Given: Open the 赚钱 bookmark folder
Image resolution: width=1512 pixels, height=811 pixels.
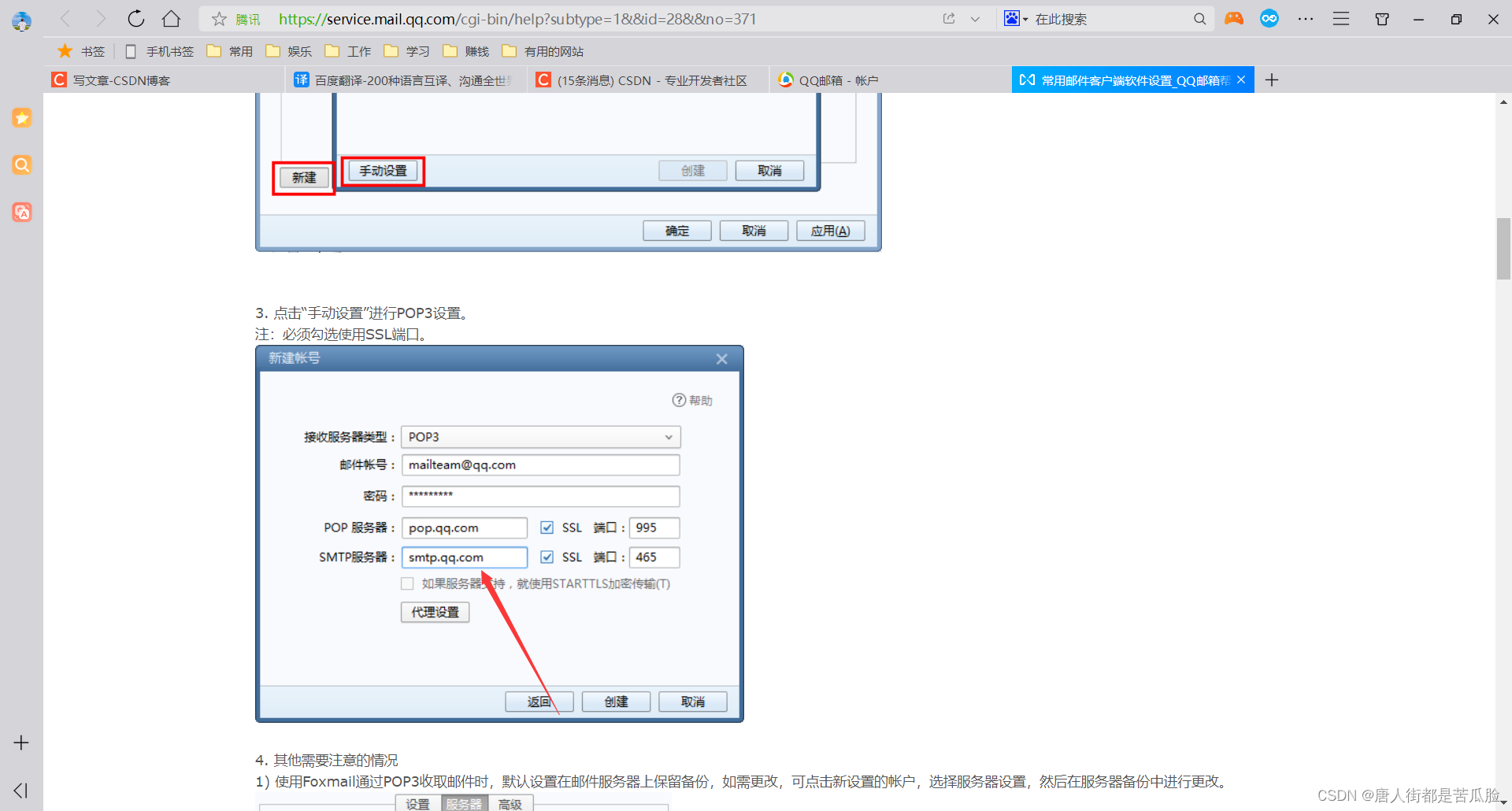Looking at the screenshot, I should click(x=466, y=51).
